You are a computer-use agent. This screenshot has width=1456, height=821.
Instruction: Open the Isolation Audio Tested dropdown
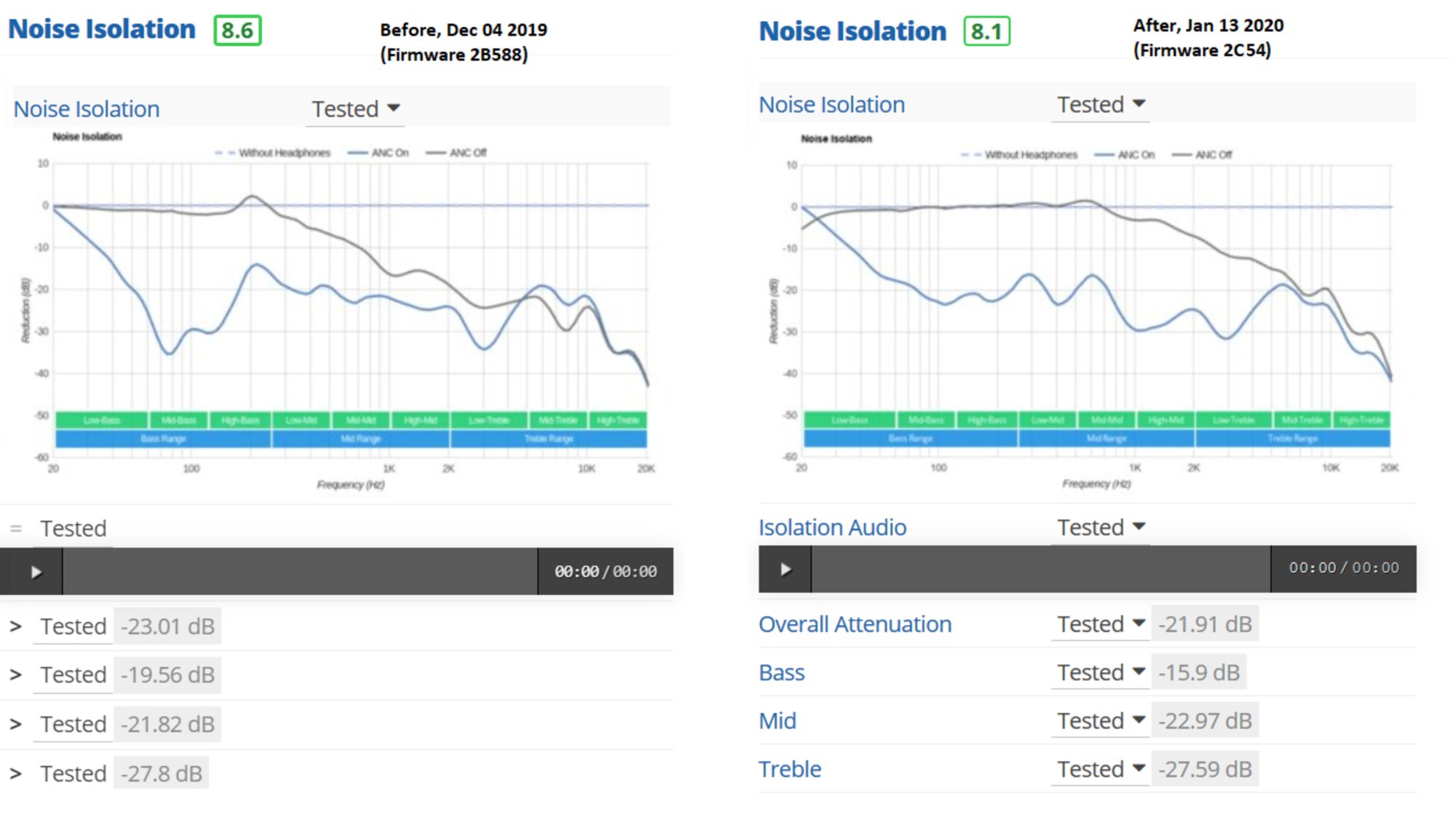click(x=1101, y=528)
